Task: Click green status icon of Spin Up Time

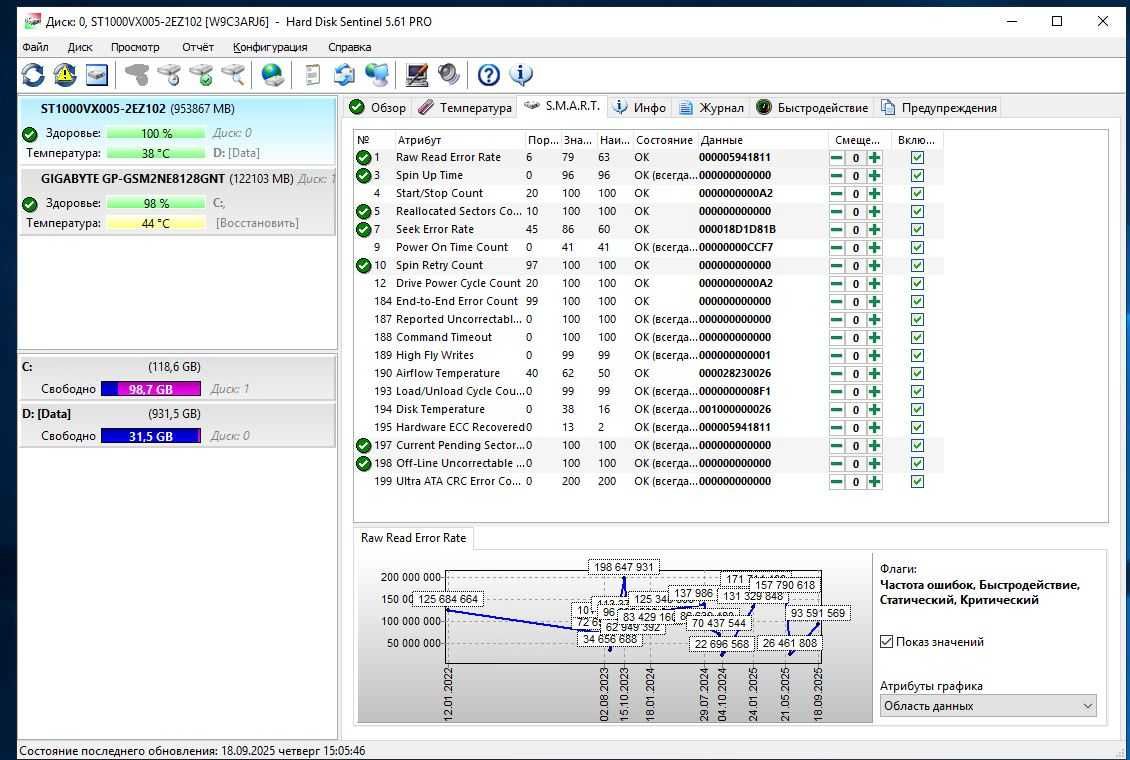Action: (364, 176)
